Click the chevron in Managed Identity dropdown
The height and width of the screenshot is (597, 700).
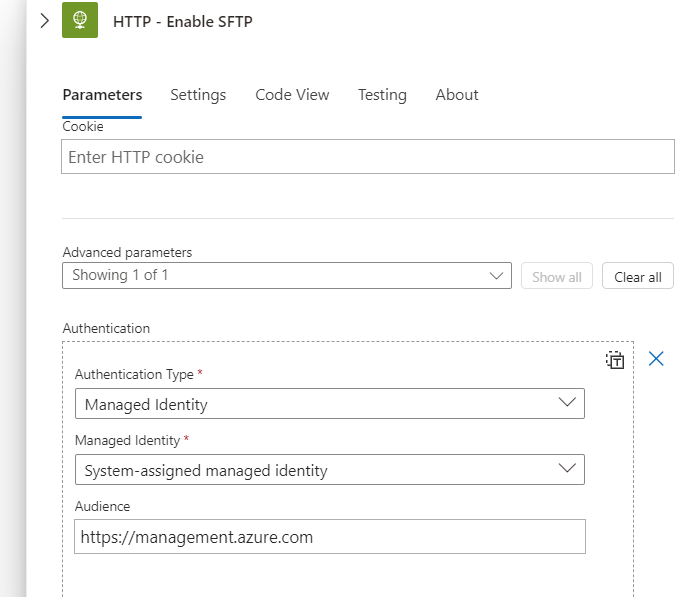click(x=567, y=468)
